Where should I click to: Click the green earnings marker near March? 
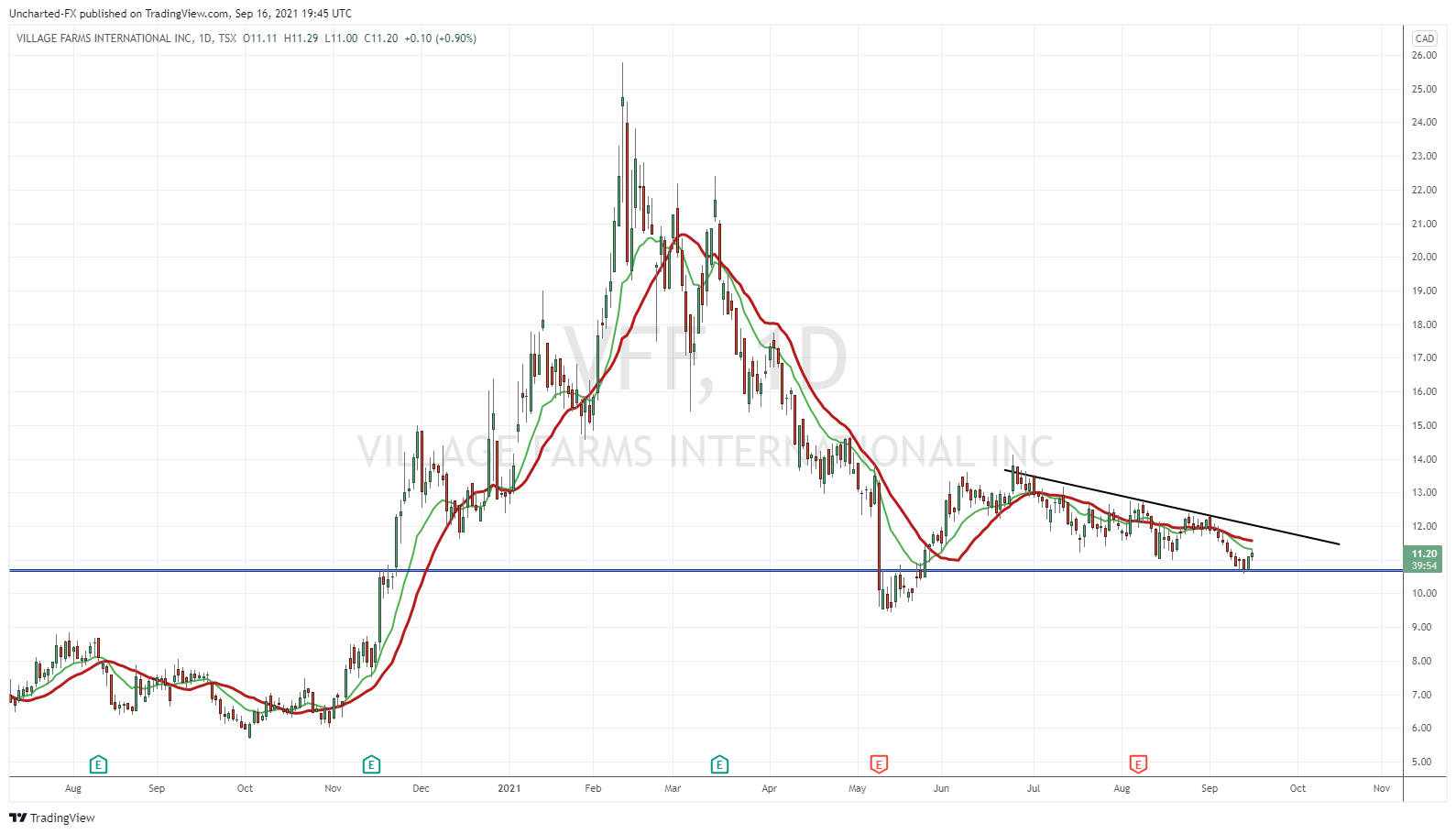click(719, 764)
